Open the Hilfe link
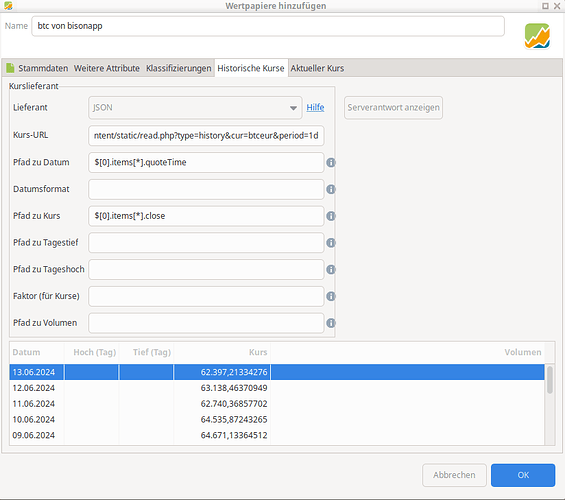The height and width of the screenshot is (500, 565). tap(315, 107)
